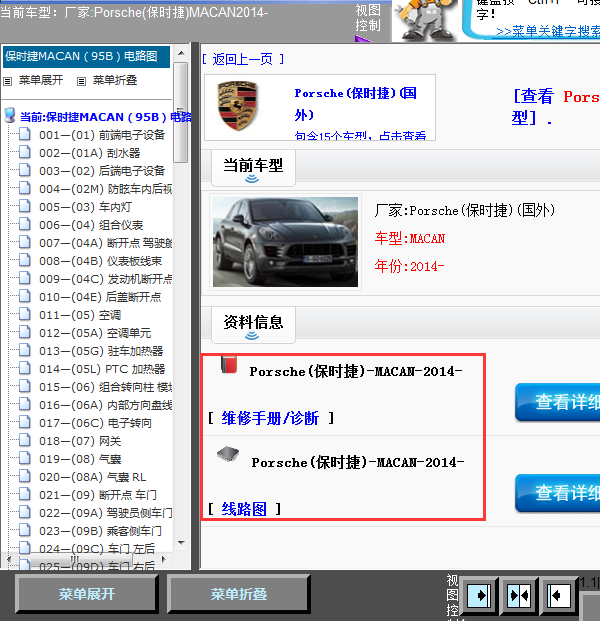Click the page icon beside 003—(02) 后端电子设备

point(25,170)
